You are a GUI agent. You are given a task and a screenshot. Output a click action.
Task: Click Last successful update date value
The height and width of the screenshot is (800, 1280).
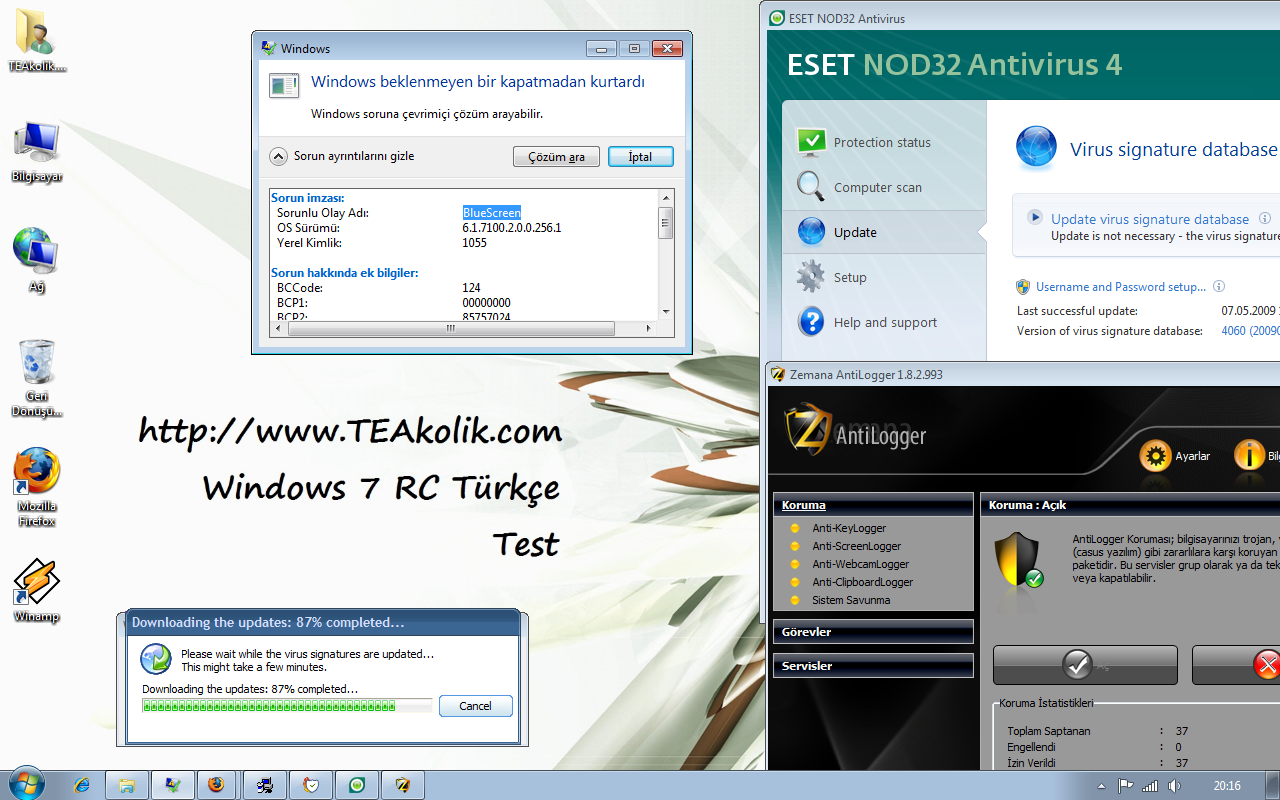pos(1250,311)
